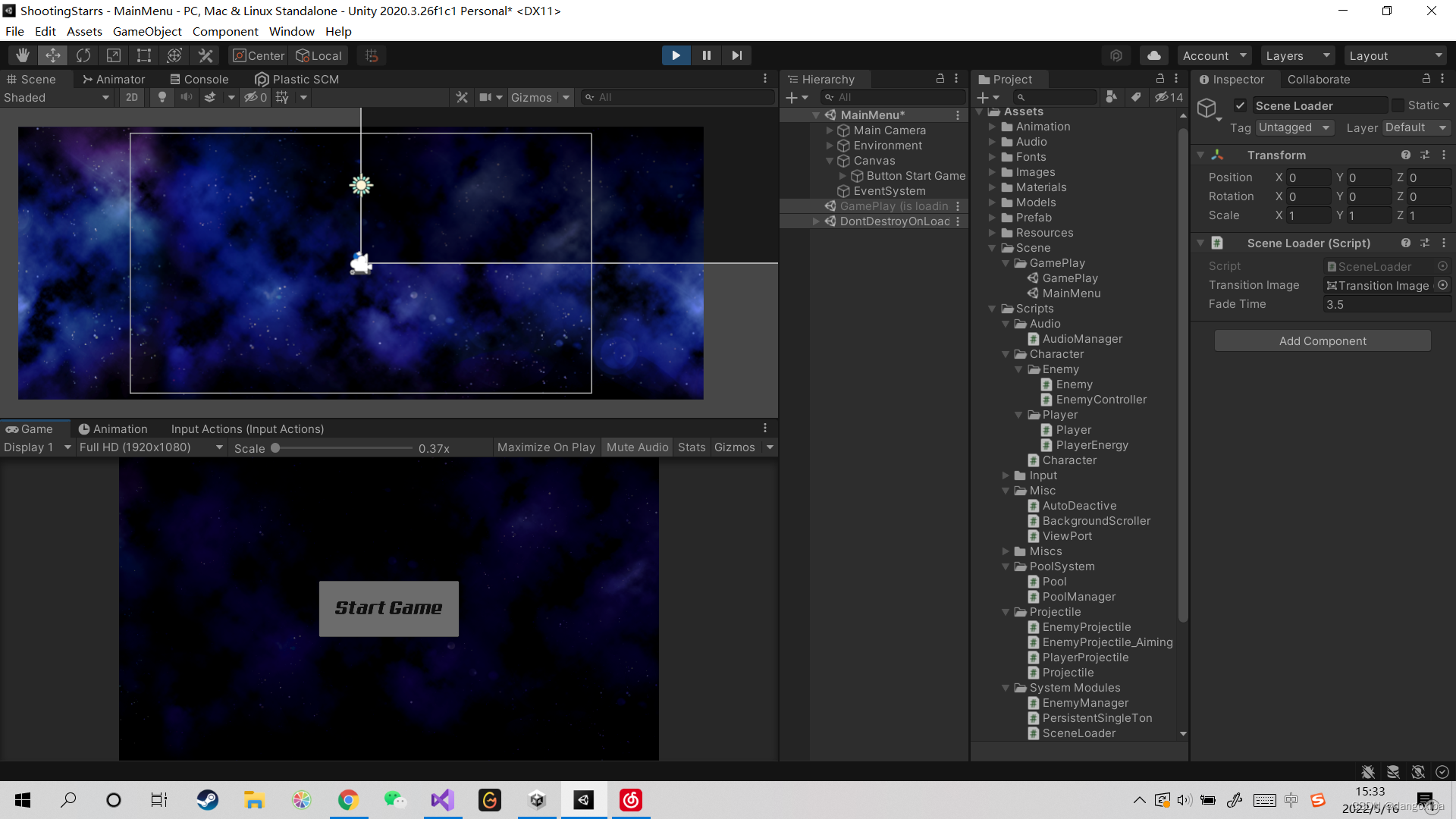Click Maximize On Play button

546,447
